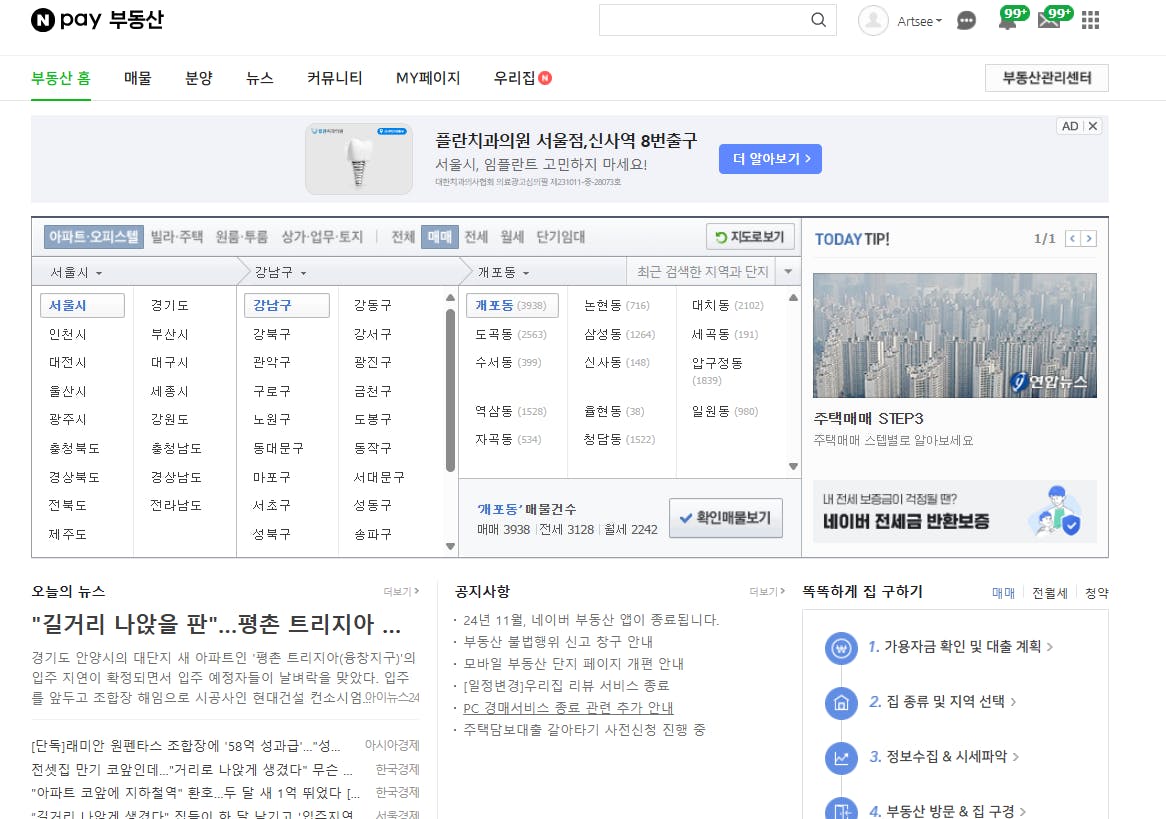Open the notifications bell icon
Screen dimensions: 1166x819
(x=1008, y=20)
